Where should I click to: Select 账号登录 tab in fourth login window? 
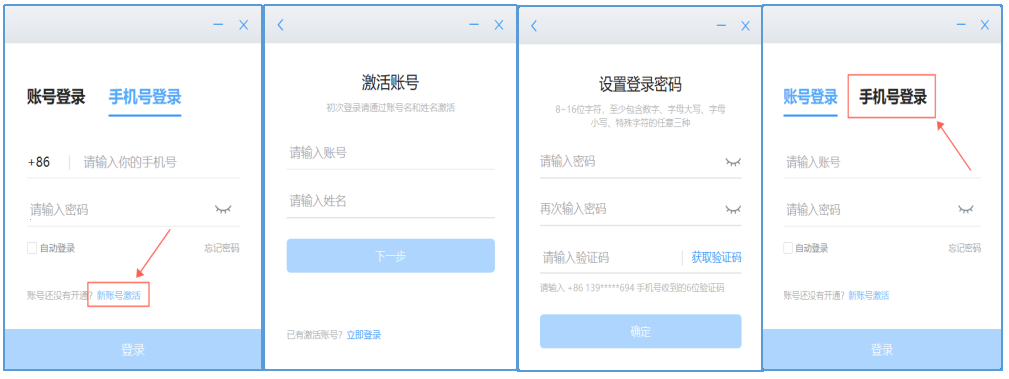click(x=810, y=97)
